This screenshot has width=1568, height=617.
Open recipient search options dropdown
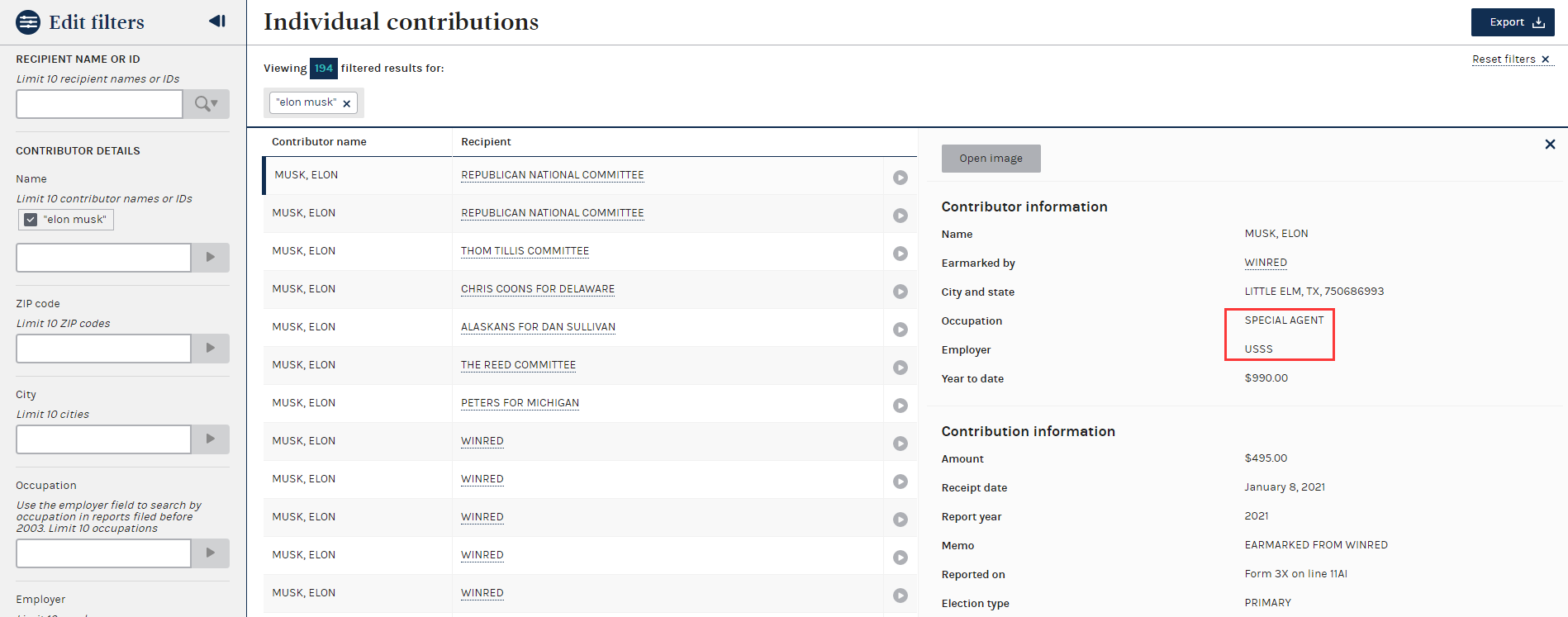pos(206,104)
